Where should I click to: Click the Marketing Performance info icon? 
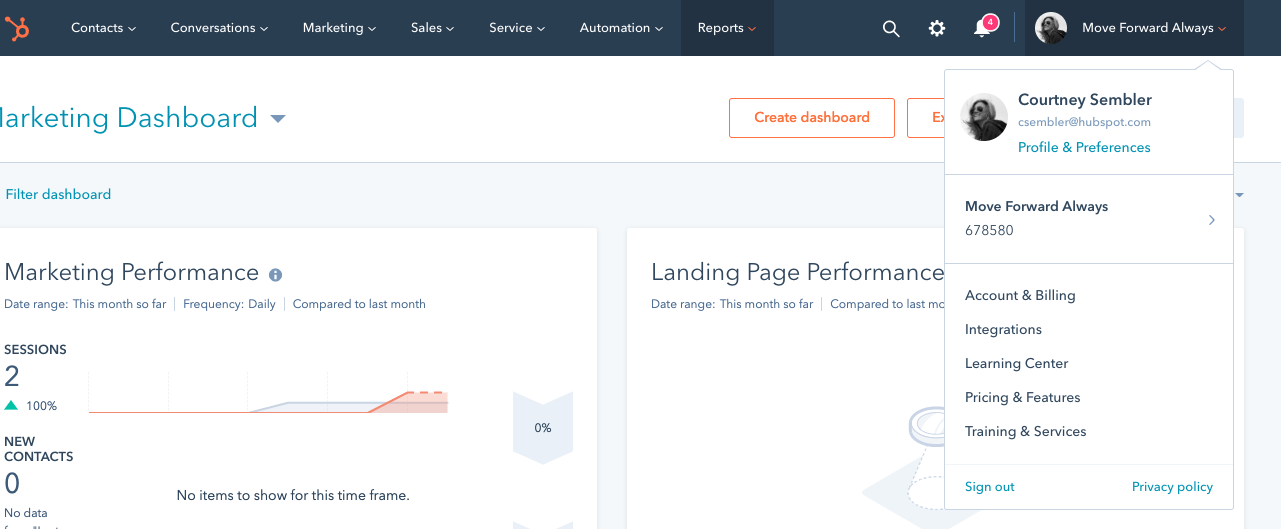click(x=275, y=275)
